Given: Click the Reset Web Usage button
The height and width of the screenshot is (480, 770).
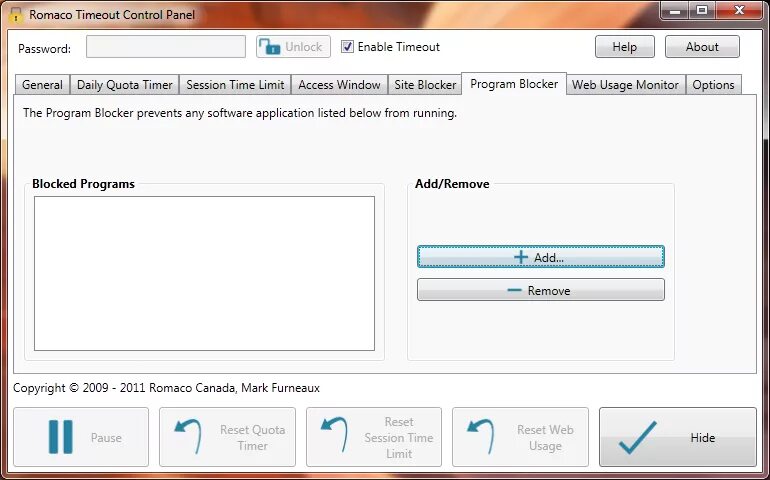Looking at the screenshot, I should (x=520, y=437).
